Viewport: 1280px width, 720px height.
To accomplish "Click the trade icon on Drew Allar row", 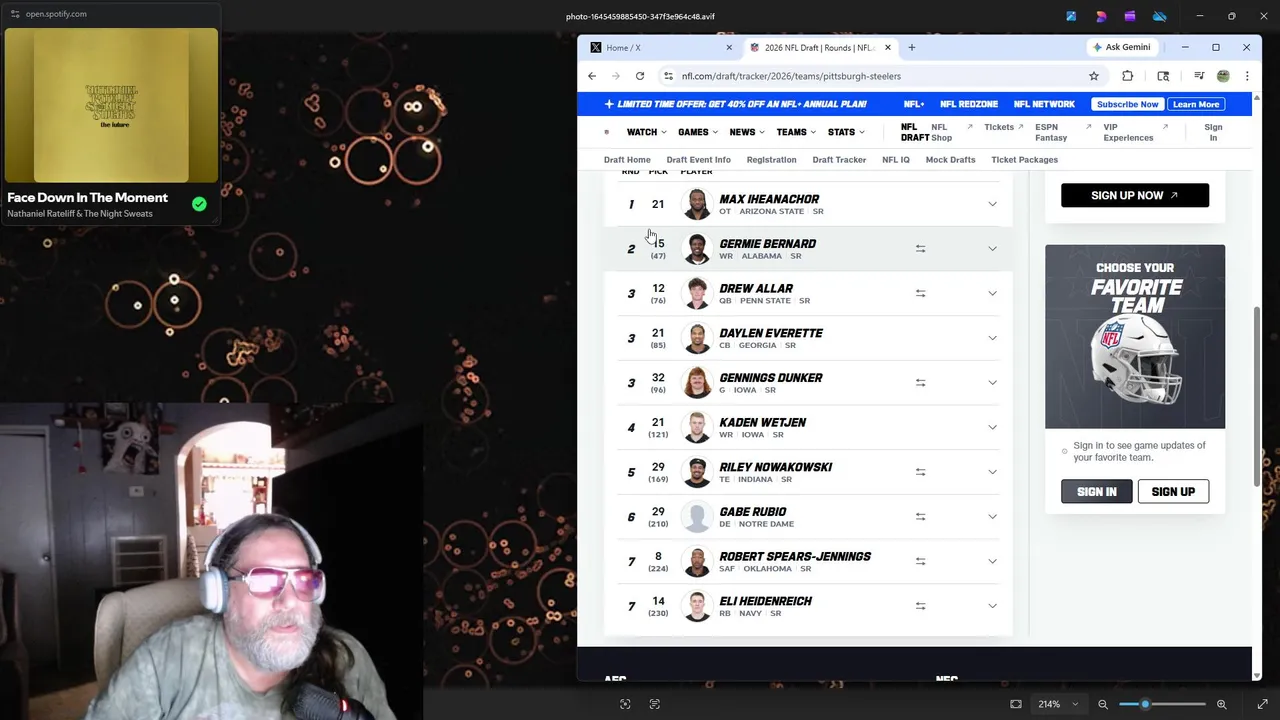I will click(x=920, y=293).
